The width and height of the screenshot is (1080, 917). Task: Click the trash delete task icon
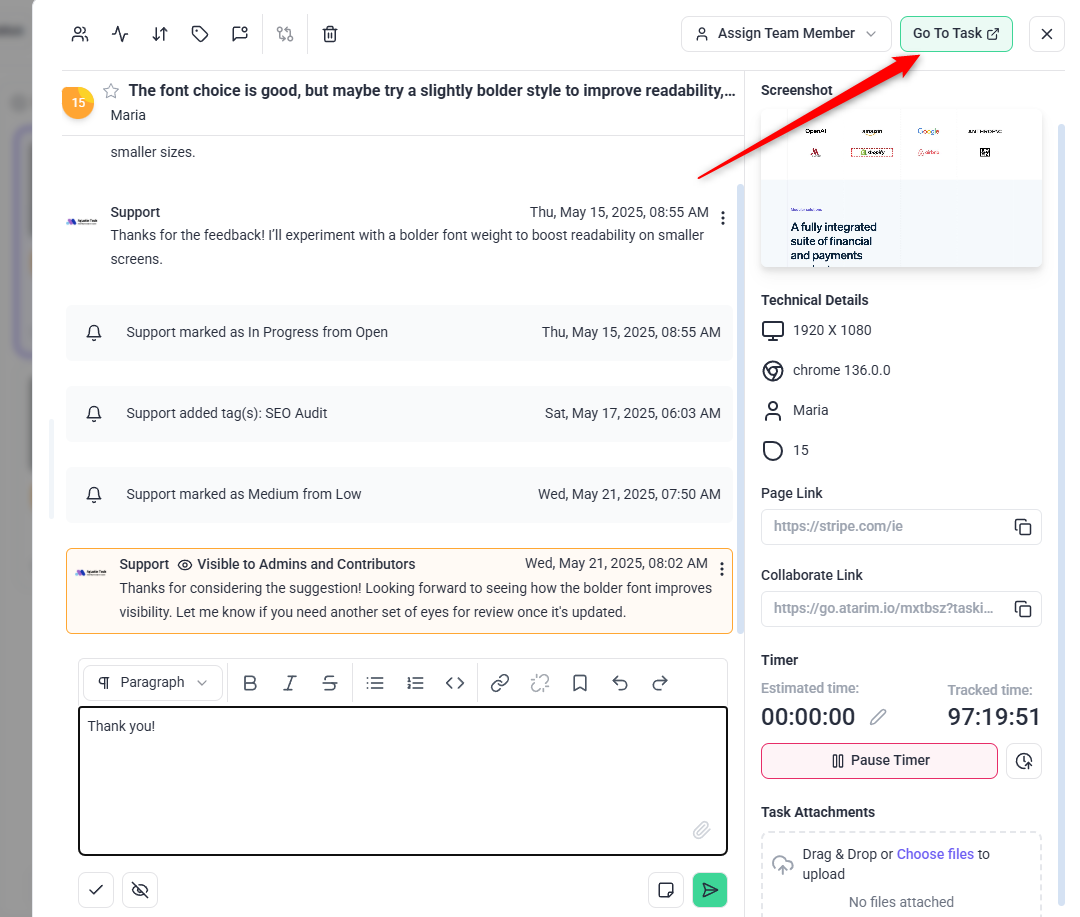[x=330, y=34]
